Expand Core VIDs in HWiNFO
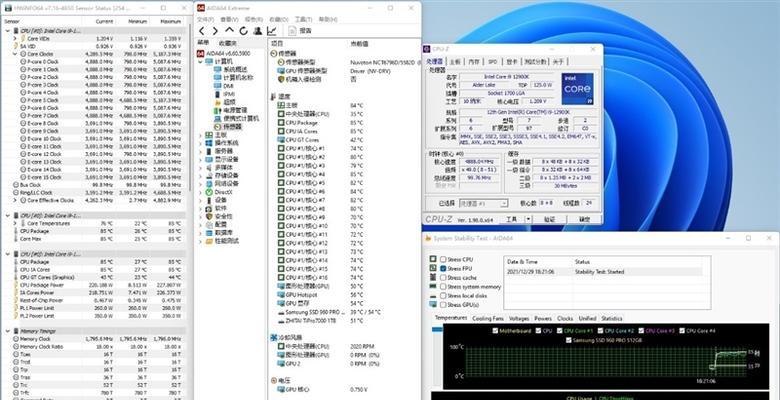780x400 pixels. (x=15, y=38)
